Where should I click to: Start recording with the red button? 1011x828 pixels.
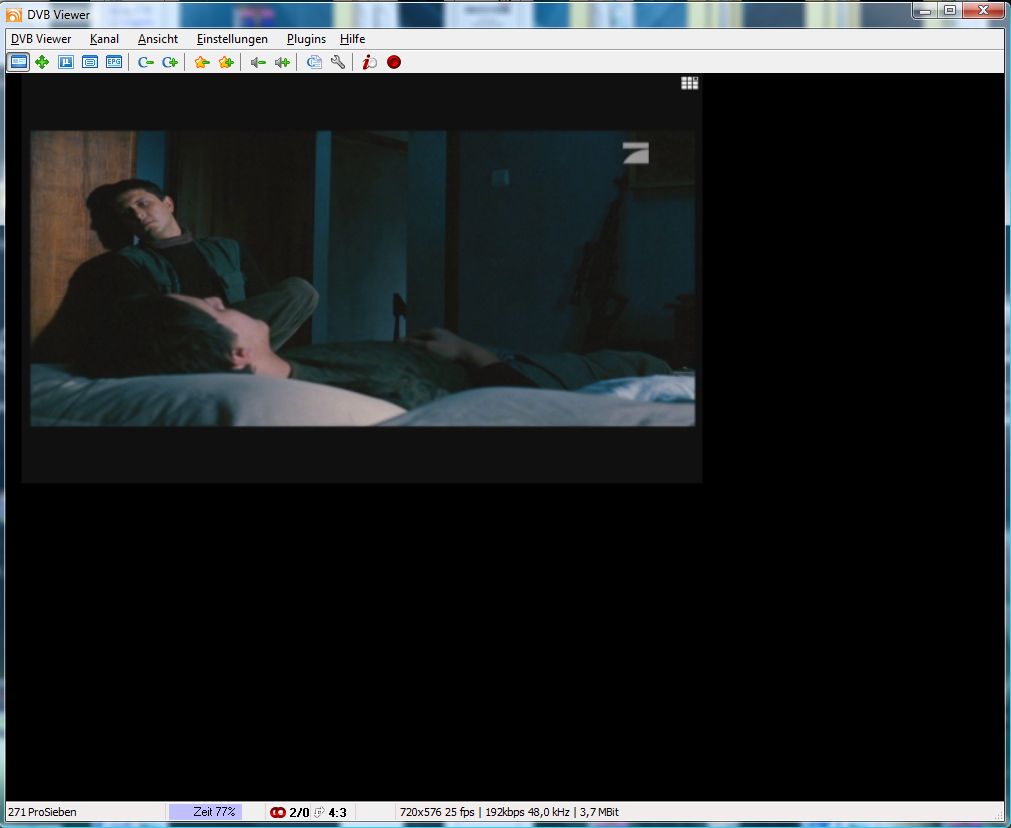[394, 62]
